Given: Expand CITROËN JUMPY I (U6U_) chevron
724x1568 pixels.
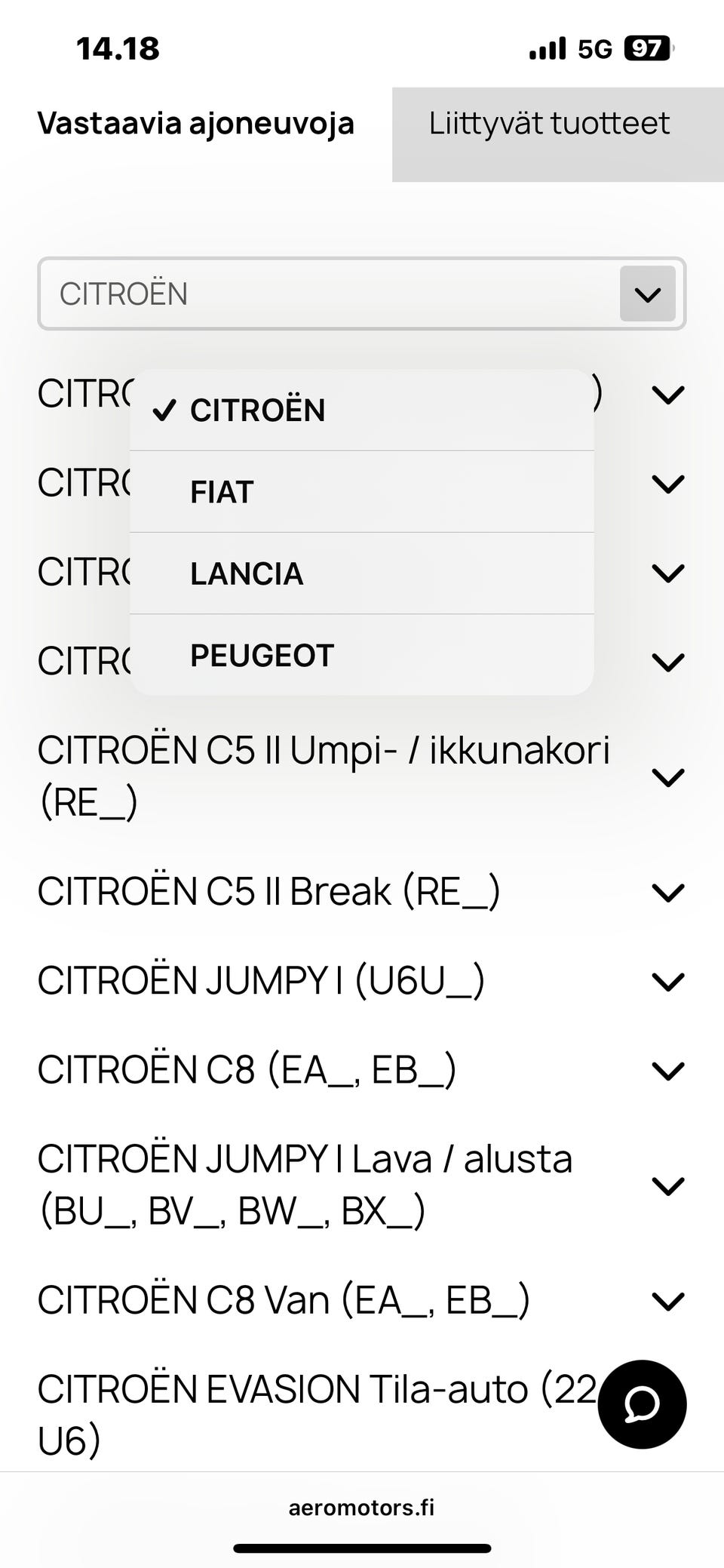Looking at the screenshot, I should (x=667, y=981).
